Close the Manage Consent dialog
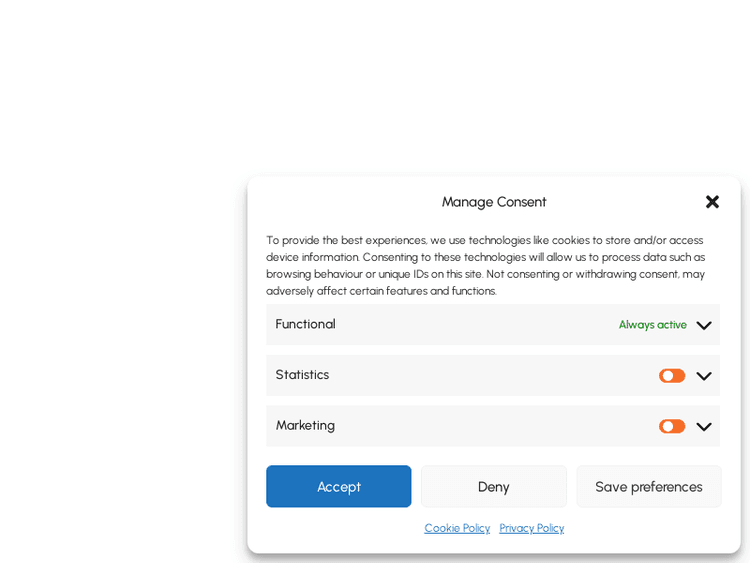The image size is (750, 563). click(x=712, y=202)
